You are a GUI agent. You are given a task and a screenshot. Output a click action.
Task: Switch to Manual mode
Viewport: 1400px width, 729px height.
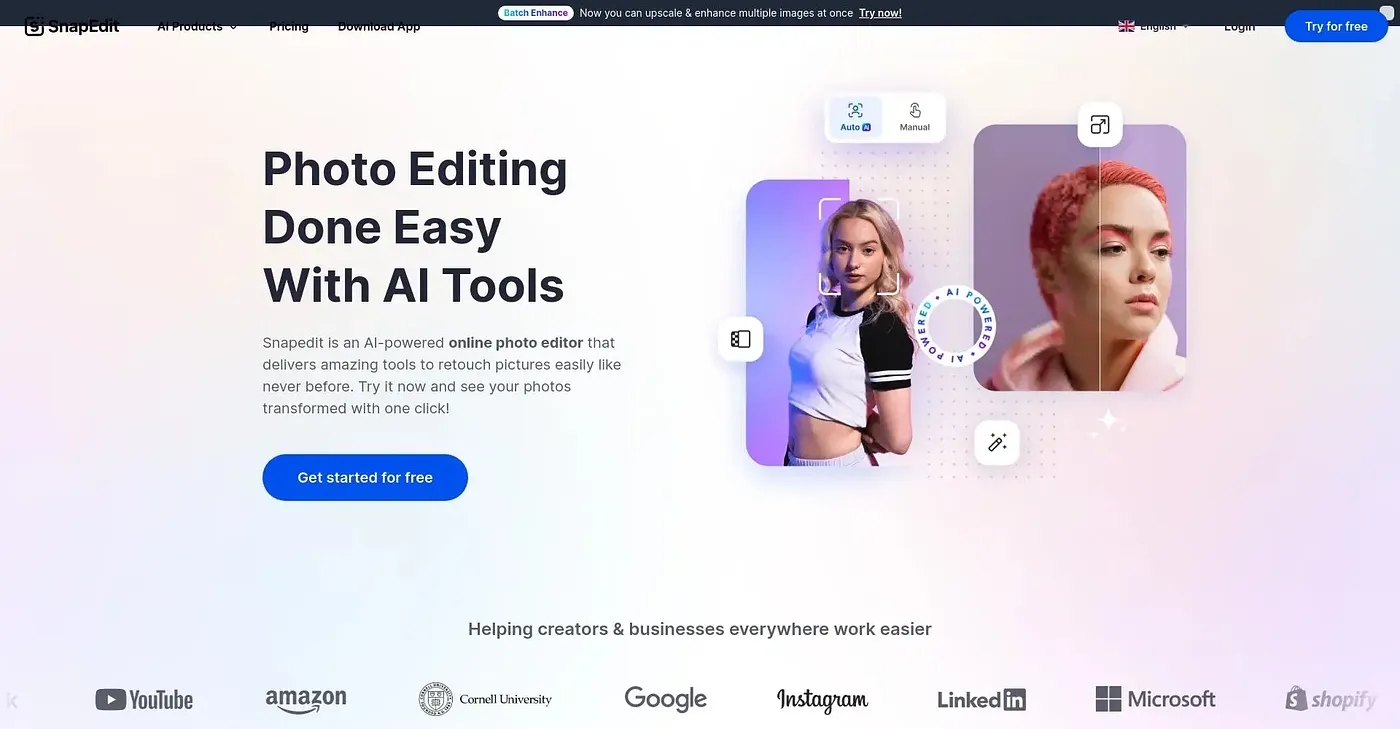(915, 117)
